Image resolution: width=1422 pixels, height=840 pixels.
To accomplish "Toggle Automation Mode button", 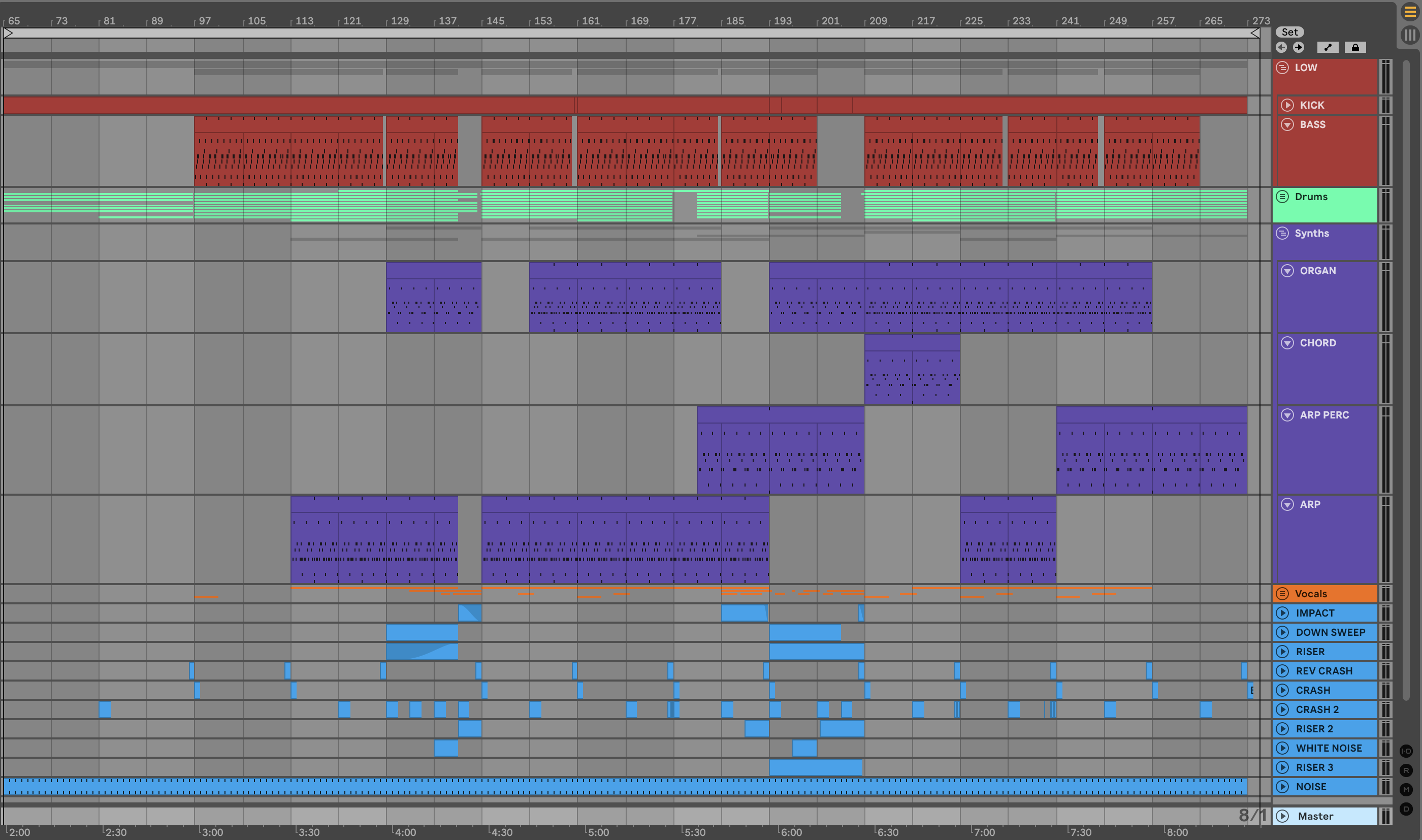I will click(1328, 48).
